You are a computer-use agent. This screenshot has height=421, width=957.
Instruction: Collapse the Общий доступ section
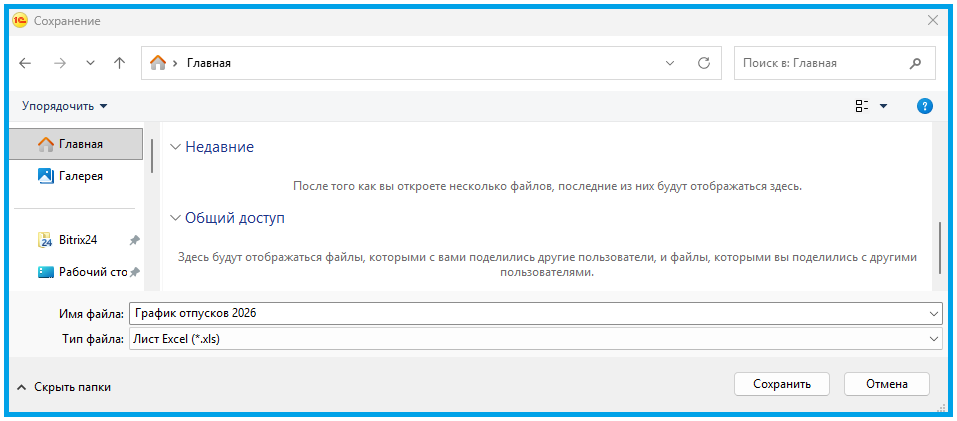[176, 217]
